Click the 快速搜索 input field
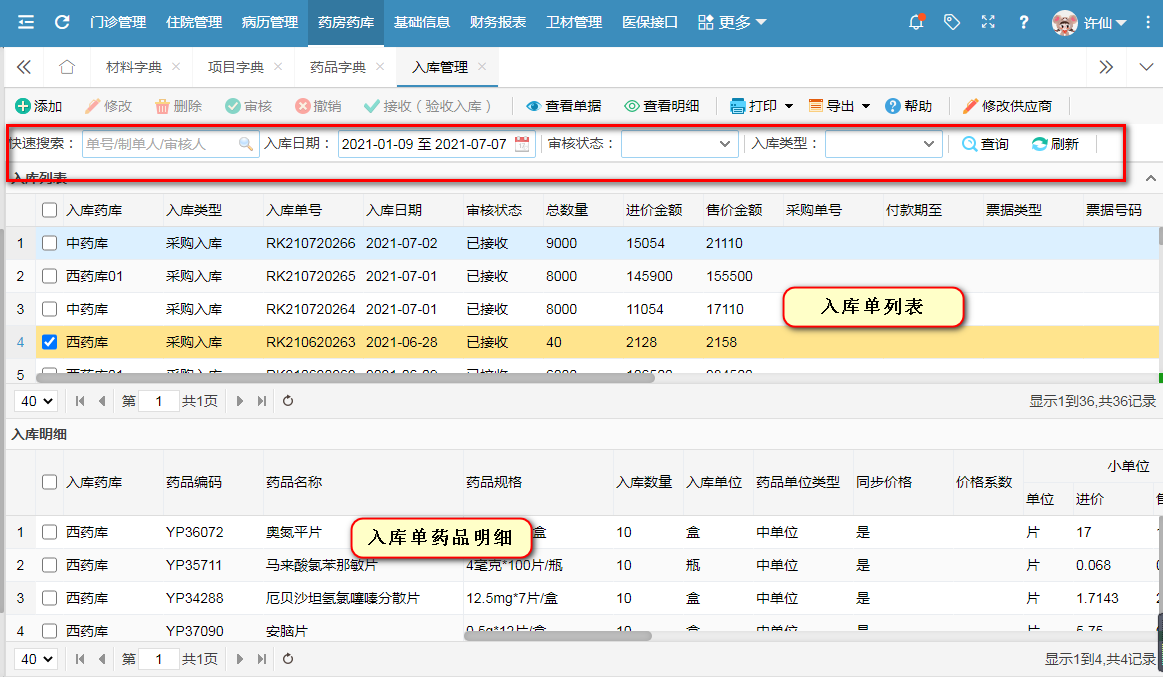 [x=160, y=144]
